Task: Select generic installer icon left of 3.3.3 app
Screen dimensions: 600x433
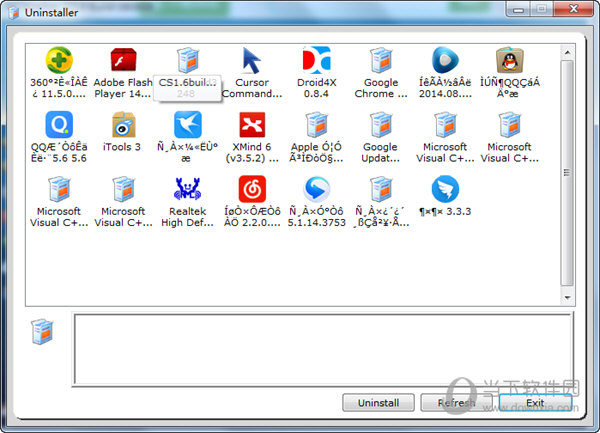Action: pos(381,189)
